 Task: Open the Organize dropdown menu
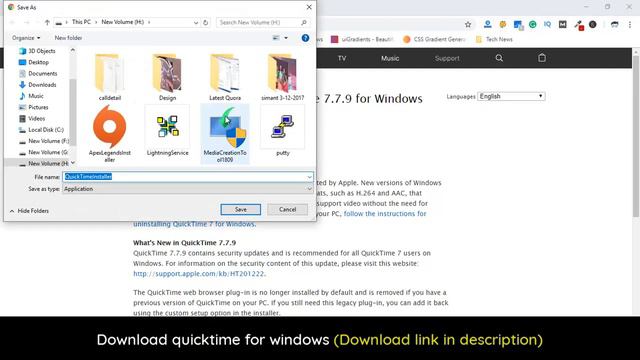point(26,38)
